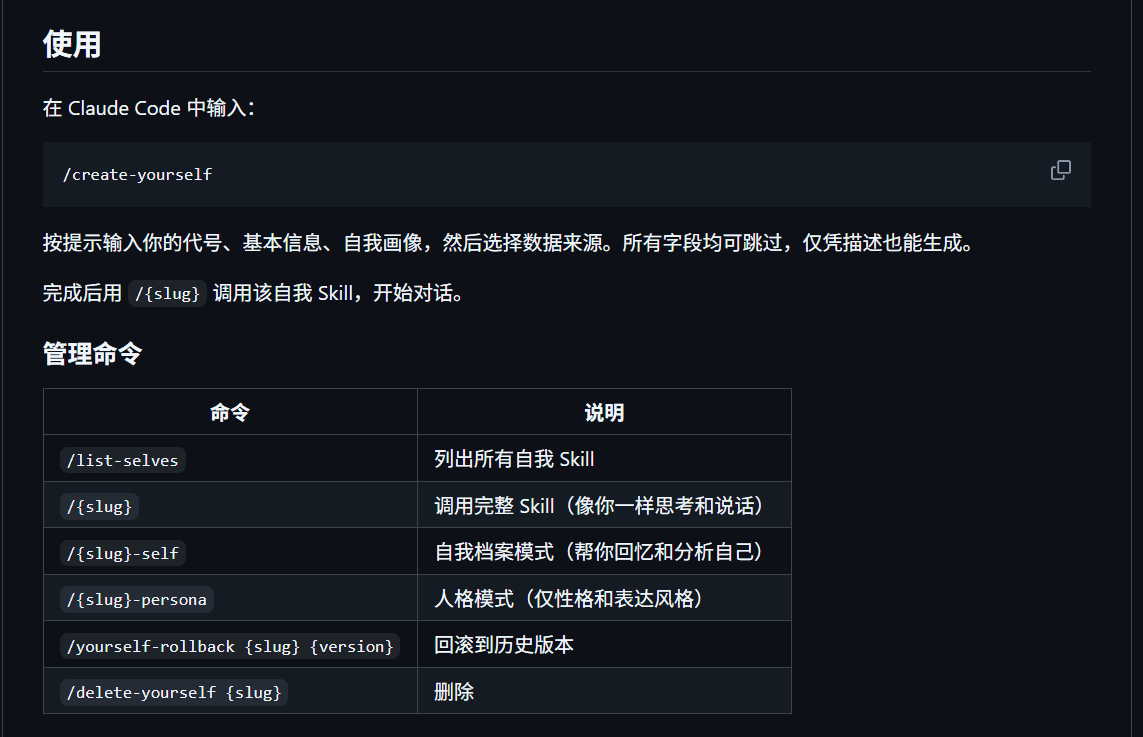
Task: Click the 使用 heading
Action: (71, 44)
